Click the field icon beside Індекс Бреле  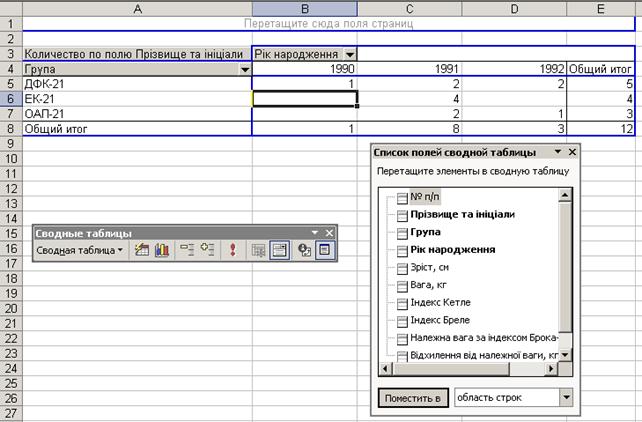coord(402,321)
